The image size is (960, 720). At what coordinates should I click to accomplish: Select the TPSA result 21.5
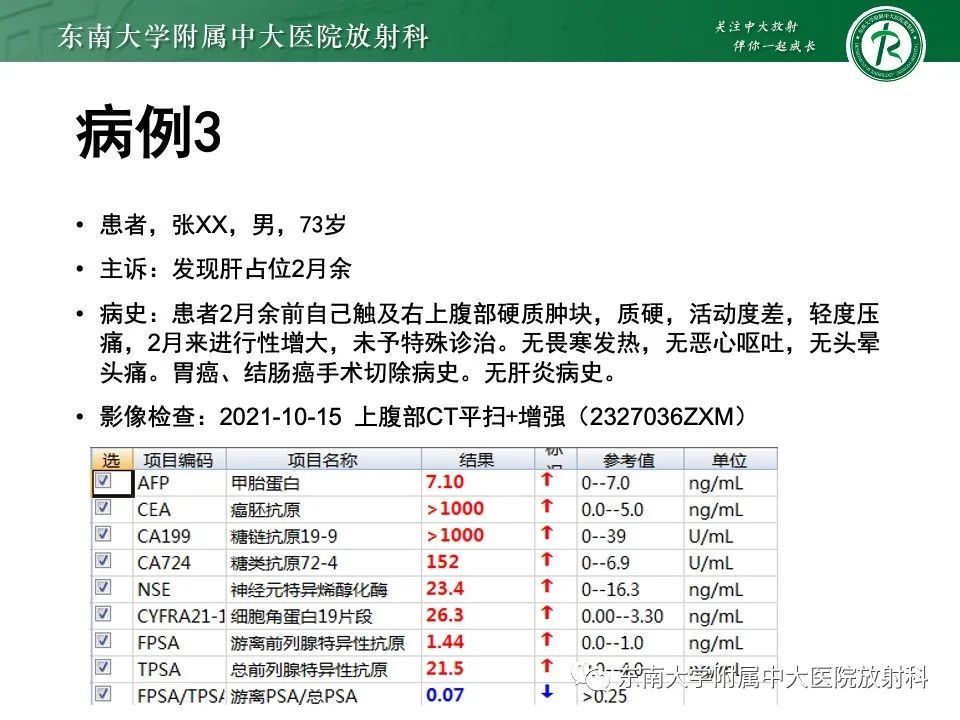point(444,668)
